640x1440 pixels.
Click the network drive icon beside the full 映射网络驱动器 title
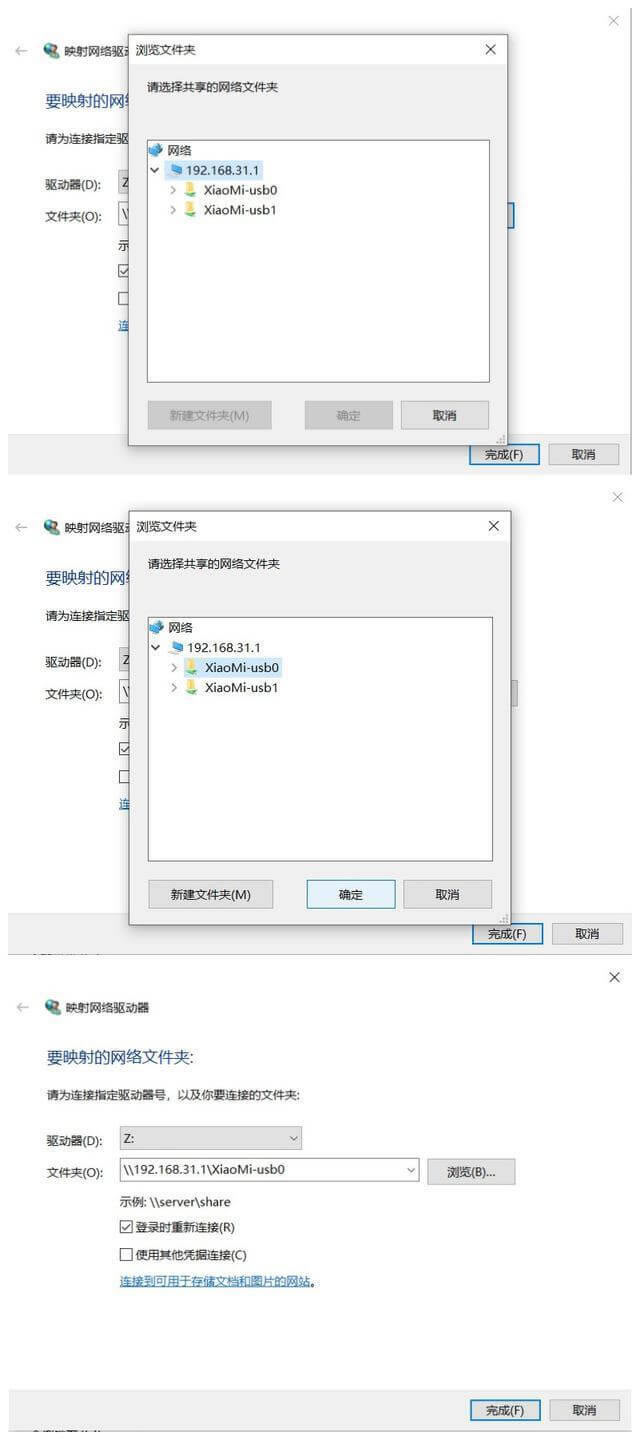click(53, 1007)
